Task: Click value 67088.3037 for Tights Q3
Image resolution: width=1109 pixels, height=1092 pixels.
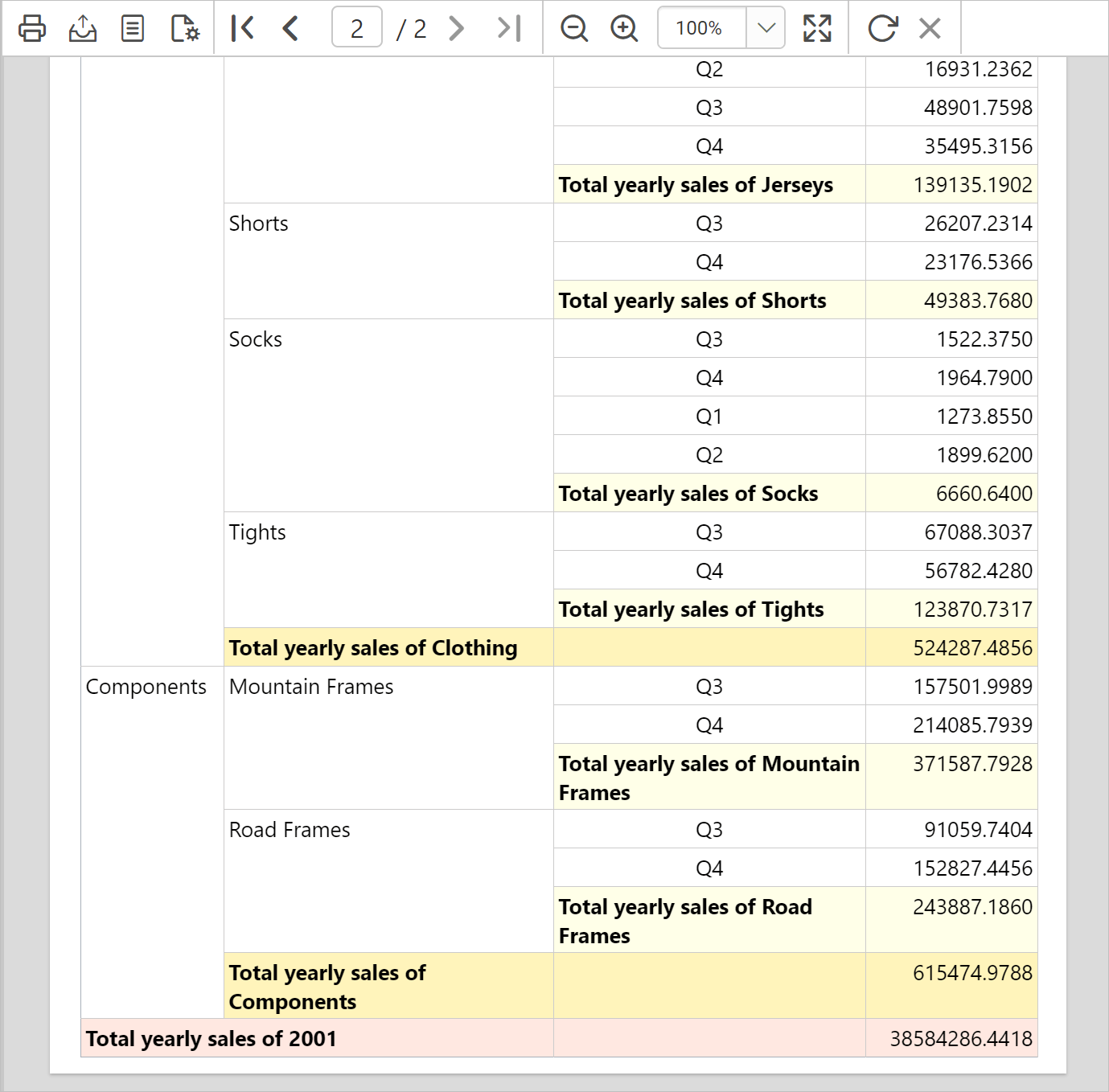Action: [x=952, y=532]
